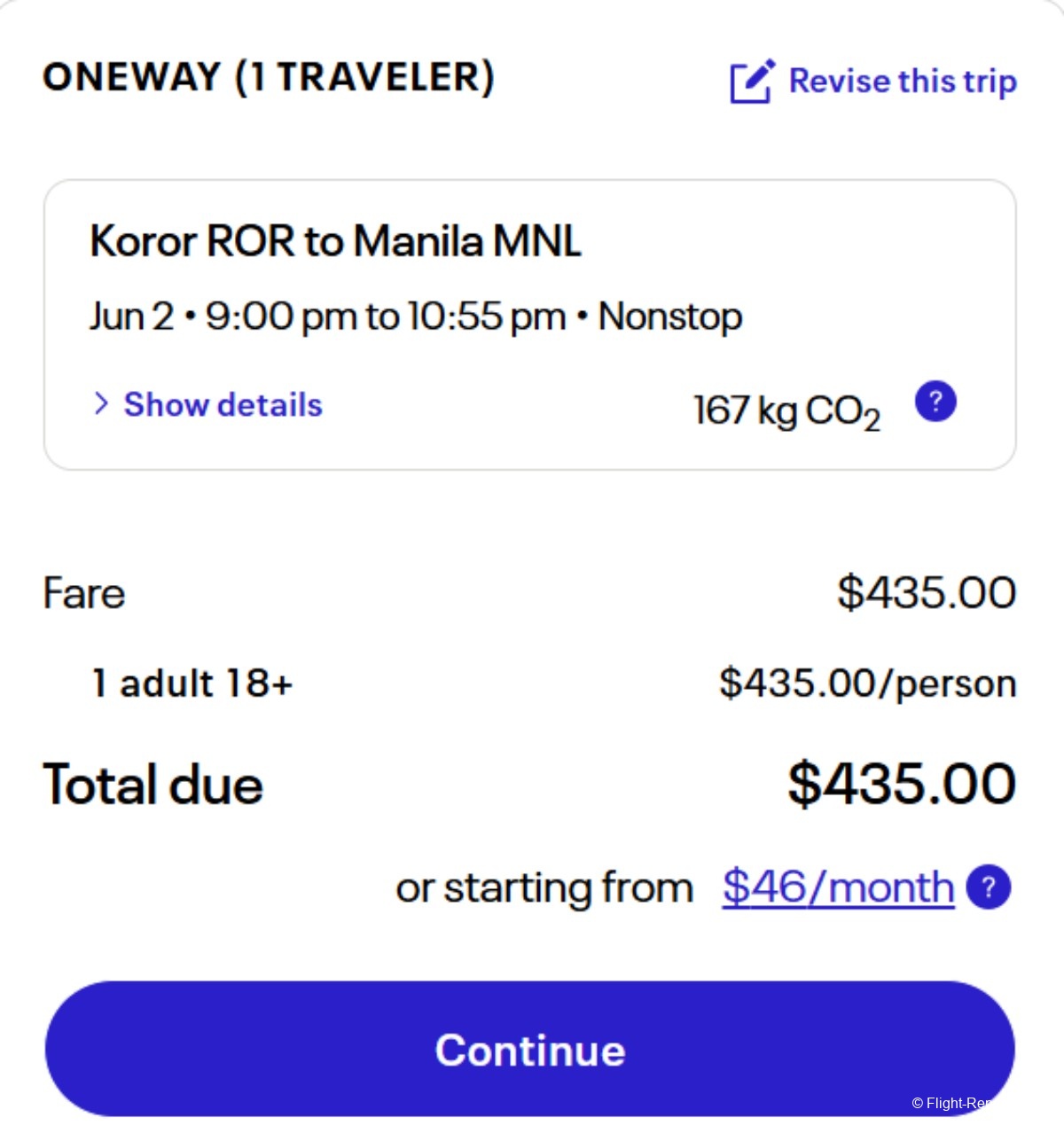
Task: Click the $46/month financing link
Action: click(x=838, y=887)
